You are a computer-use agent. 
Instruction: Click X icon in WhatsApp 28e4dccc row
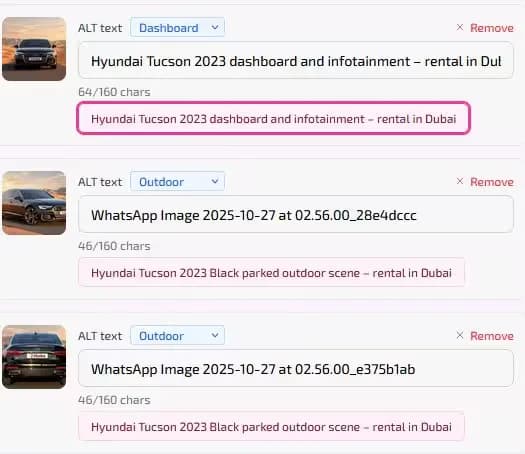460,181
